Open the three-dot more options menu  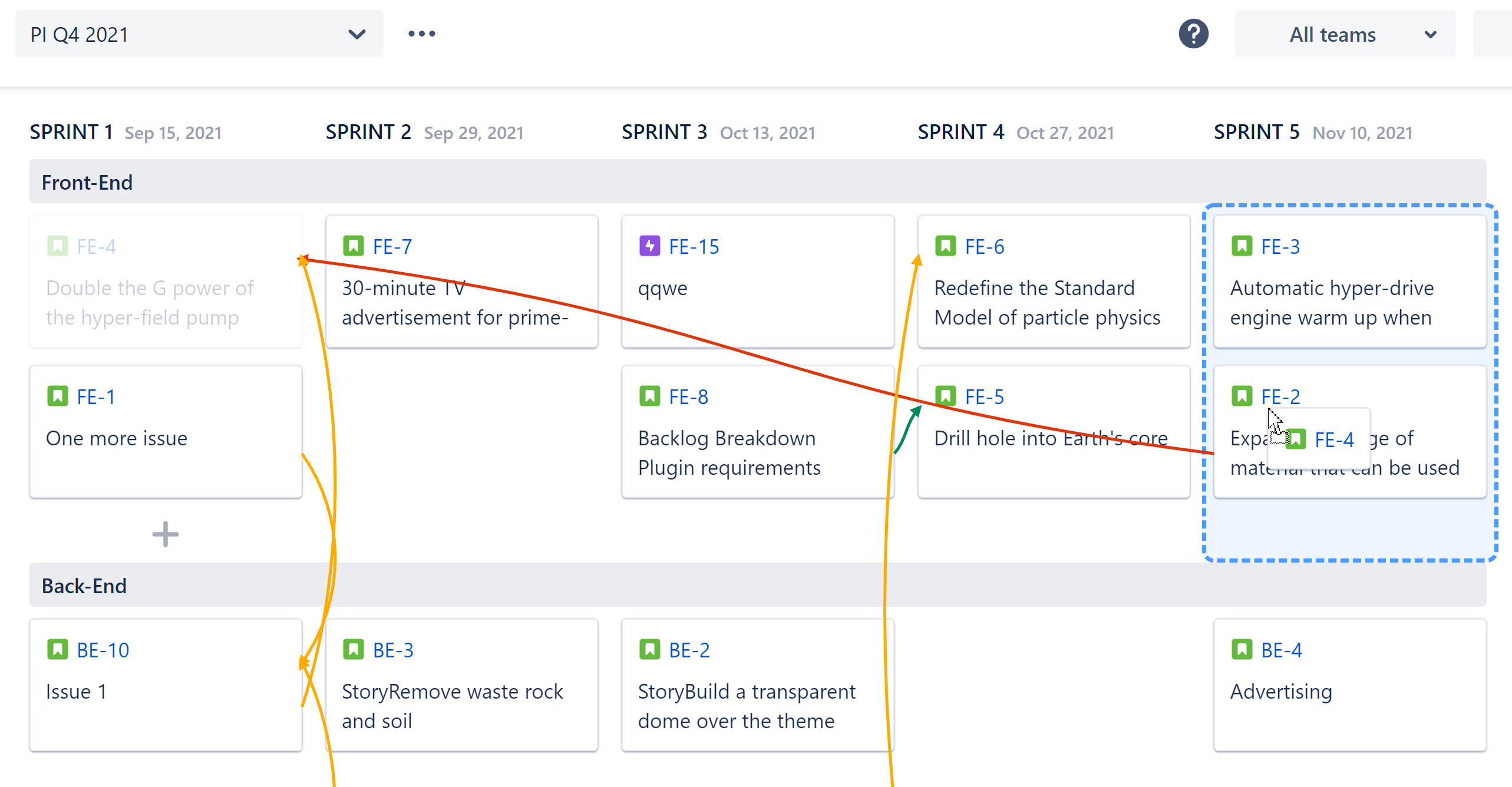tap(422, 34)
